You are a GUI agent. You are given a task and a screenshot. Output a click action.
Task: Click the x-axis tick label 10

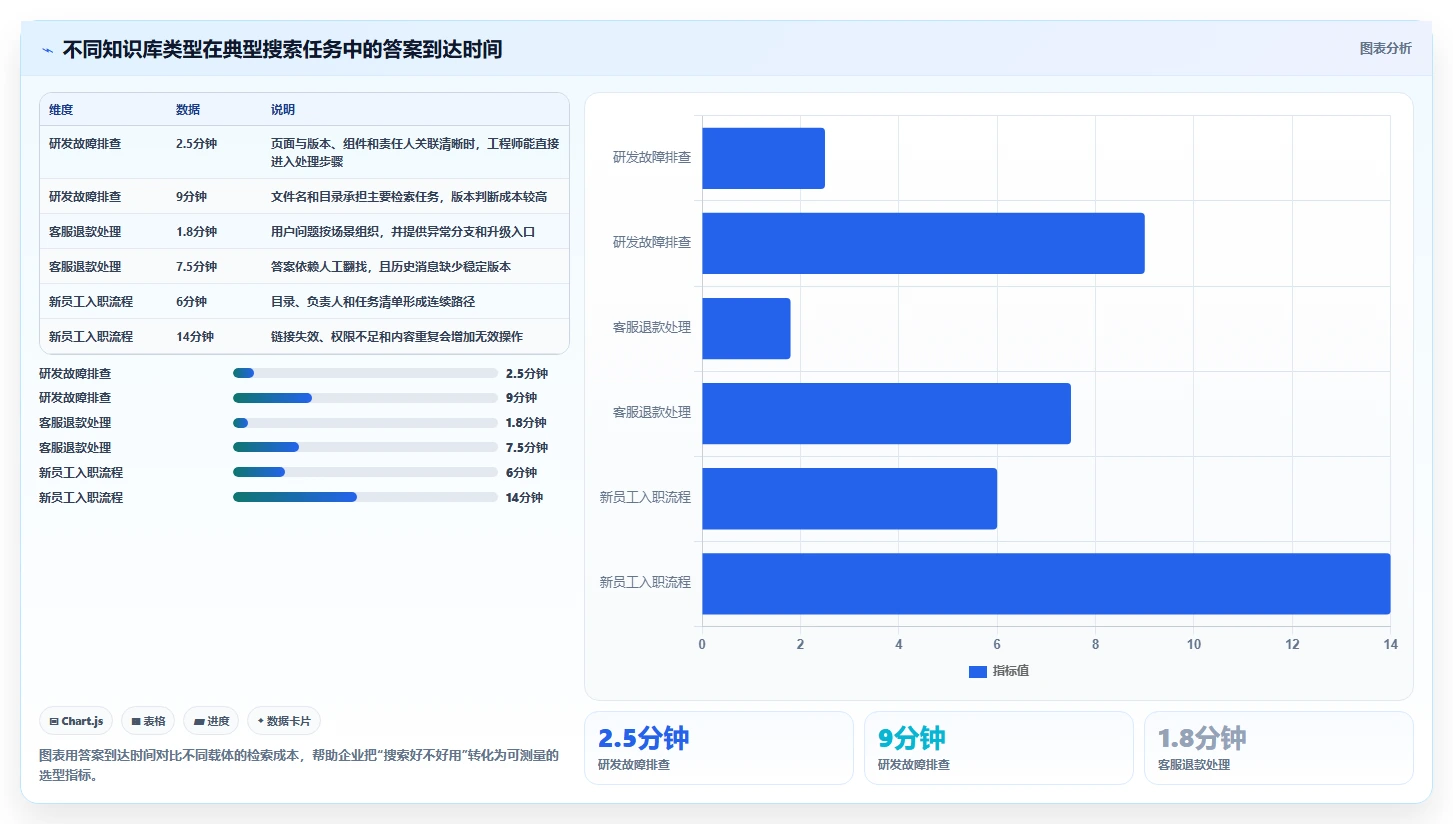click(1194, 645)
